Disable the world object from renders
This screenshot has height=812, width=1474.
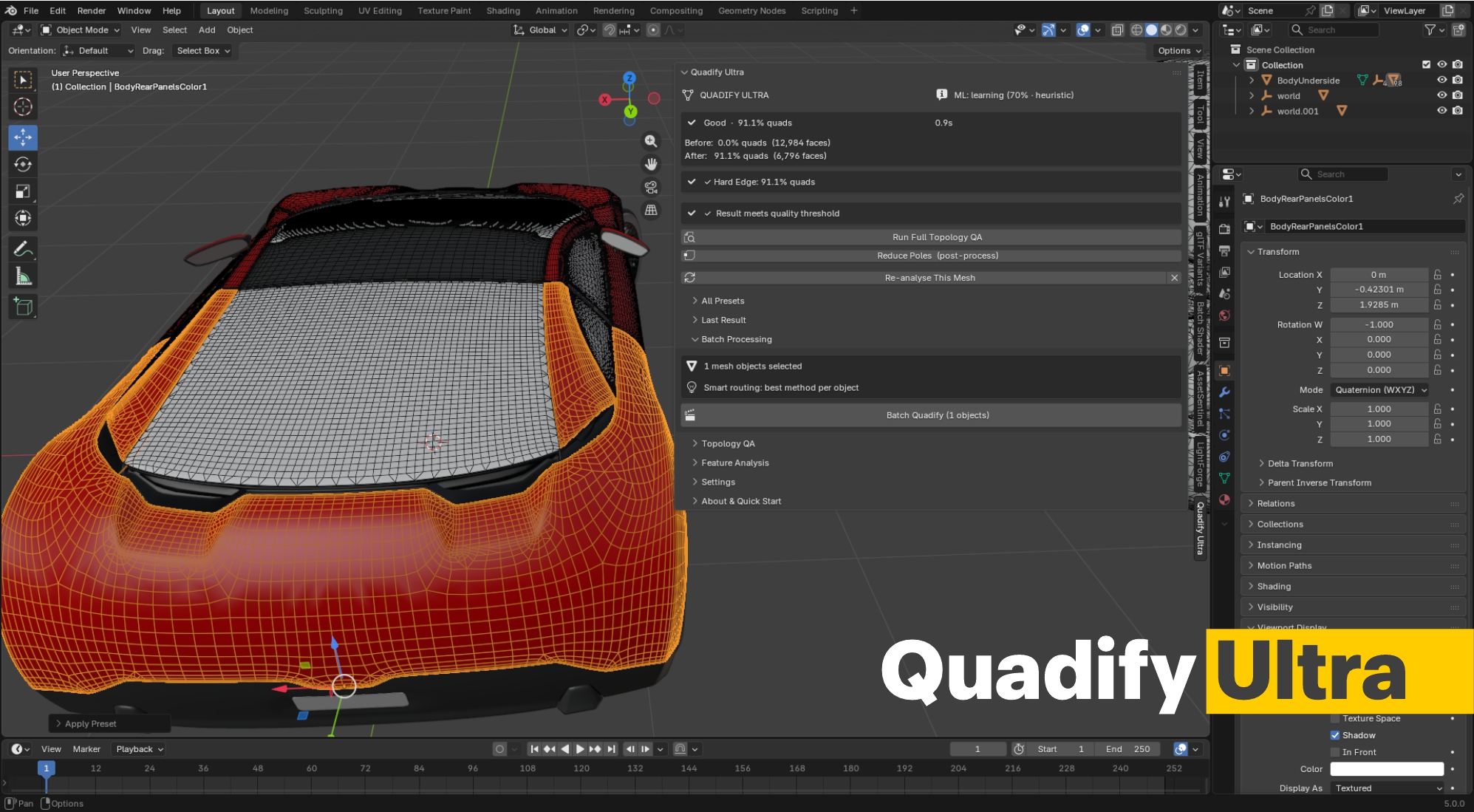[x=1458, y=95]
